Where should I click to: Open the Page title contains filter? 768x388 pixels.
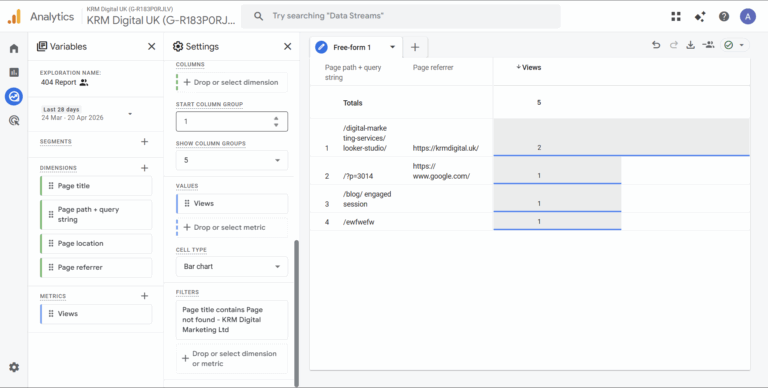(x=232, y=320)
